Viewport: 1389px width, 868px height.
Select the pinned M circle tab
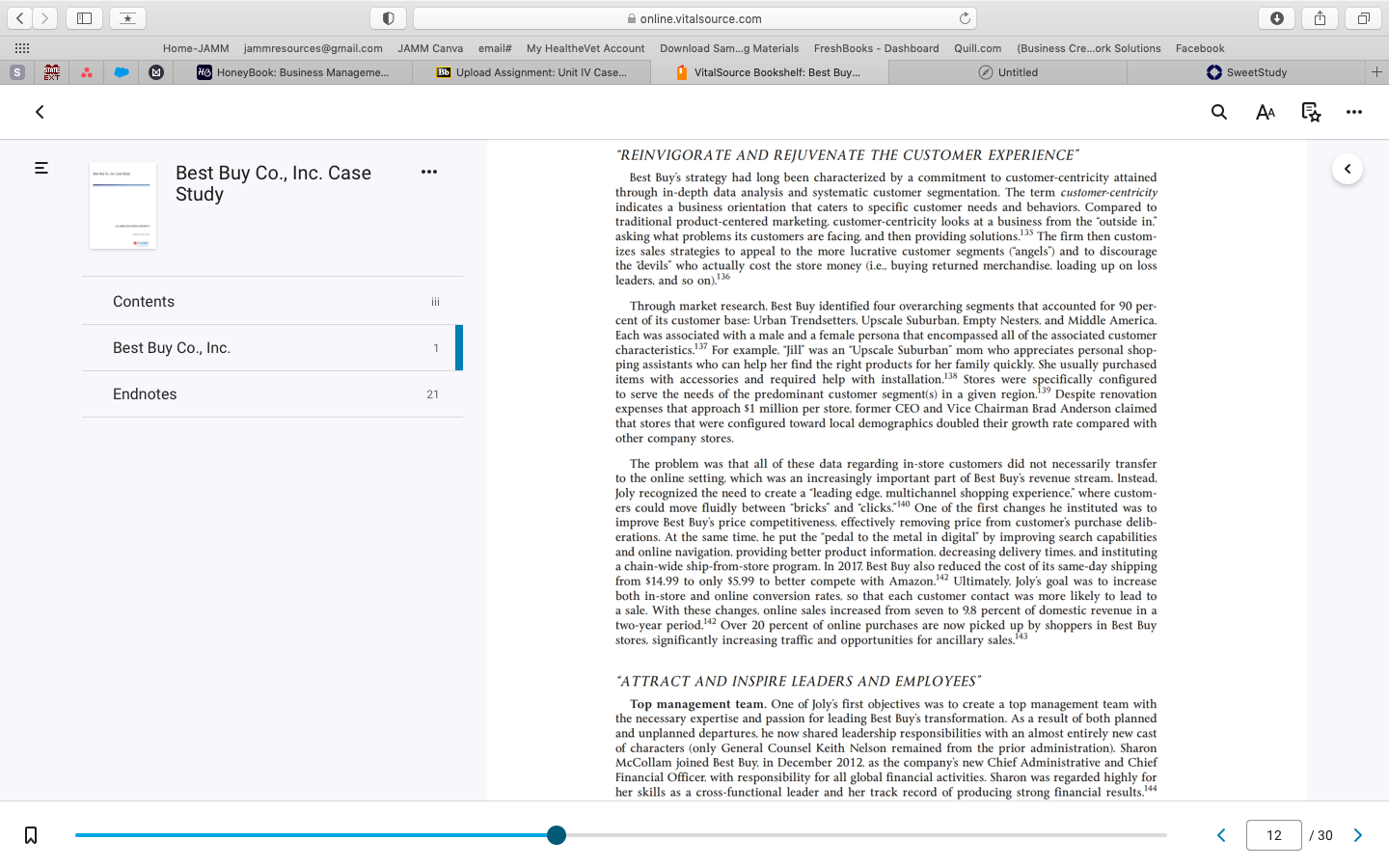pos(156,72)
